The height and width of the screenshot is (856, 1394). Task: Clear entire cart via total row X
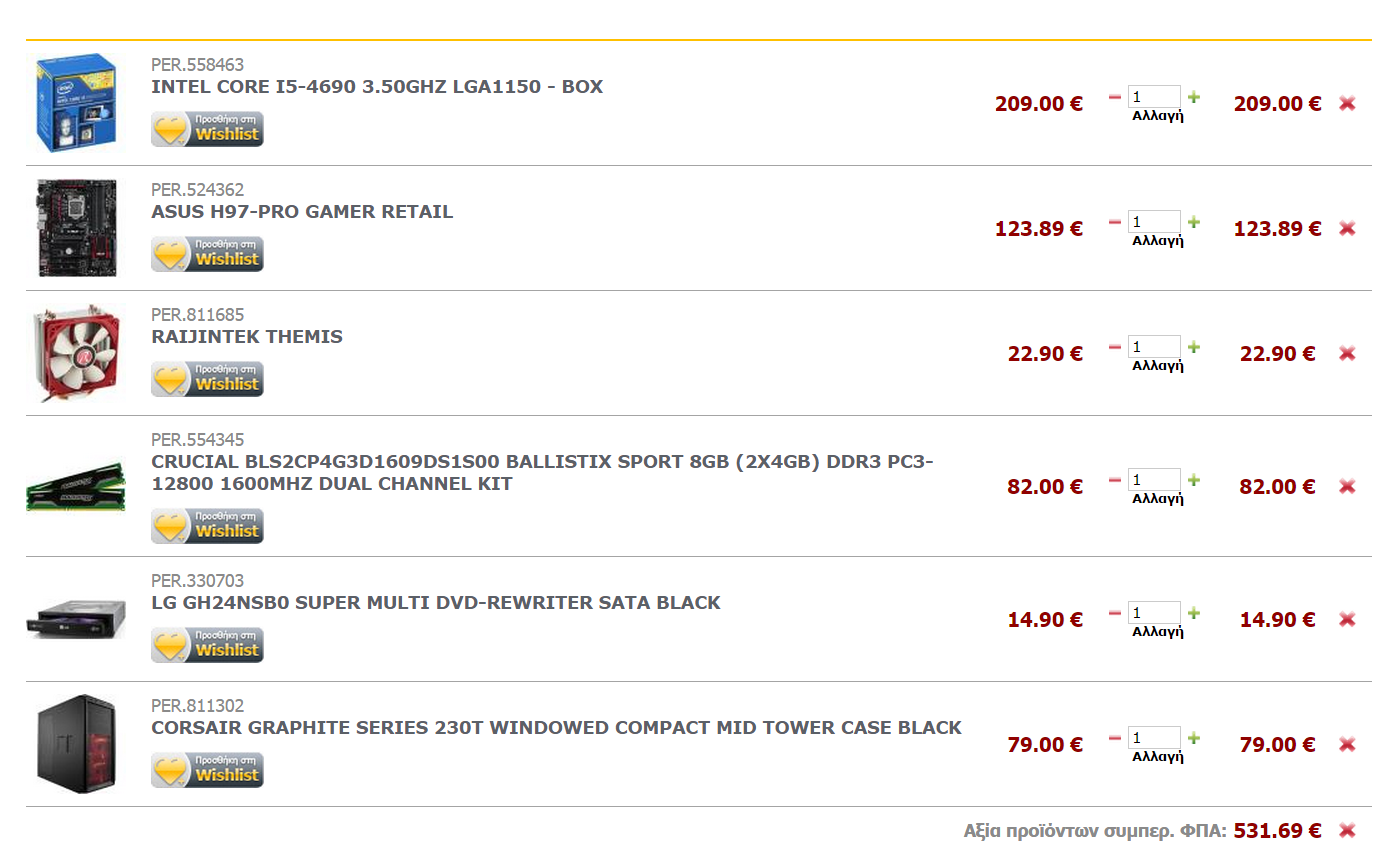pyautogui.click(x=1347, y=830)
